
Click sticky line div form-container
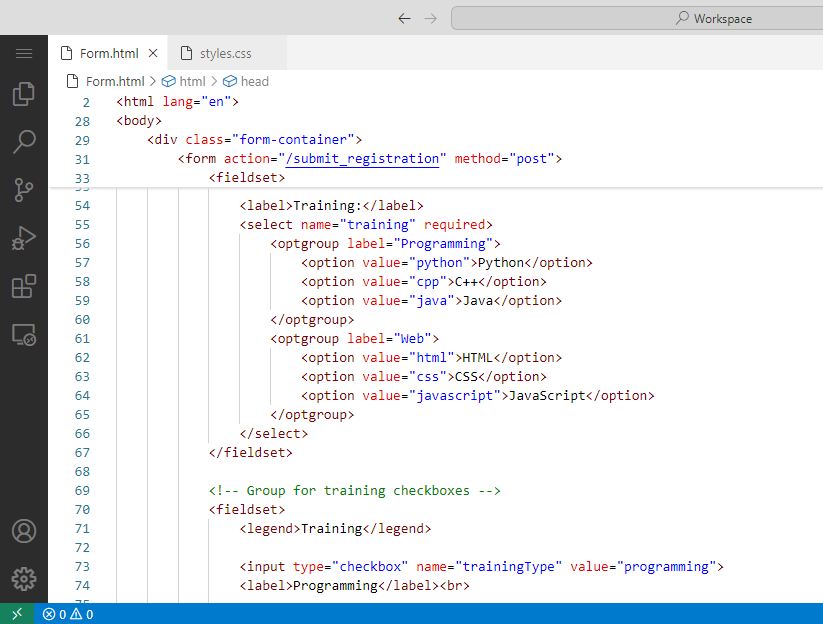point(255,140)
